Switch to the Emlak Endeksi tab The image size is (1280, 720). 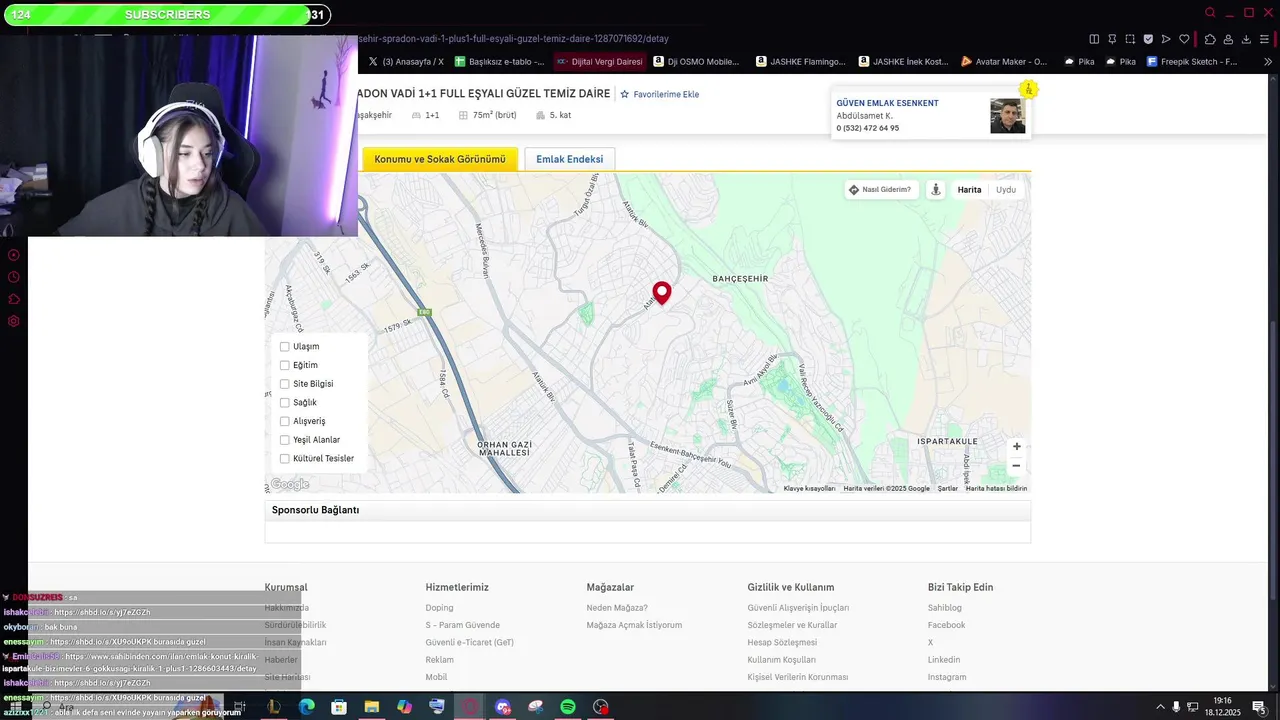569,159
